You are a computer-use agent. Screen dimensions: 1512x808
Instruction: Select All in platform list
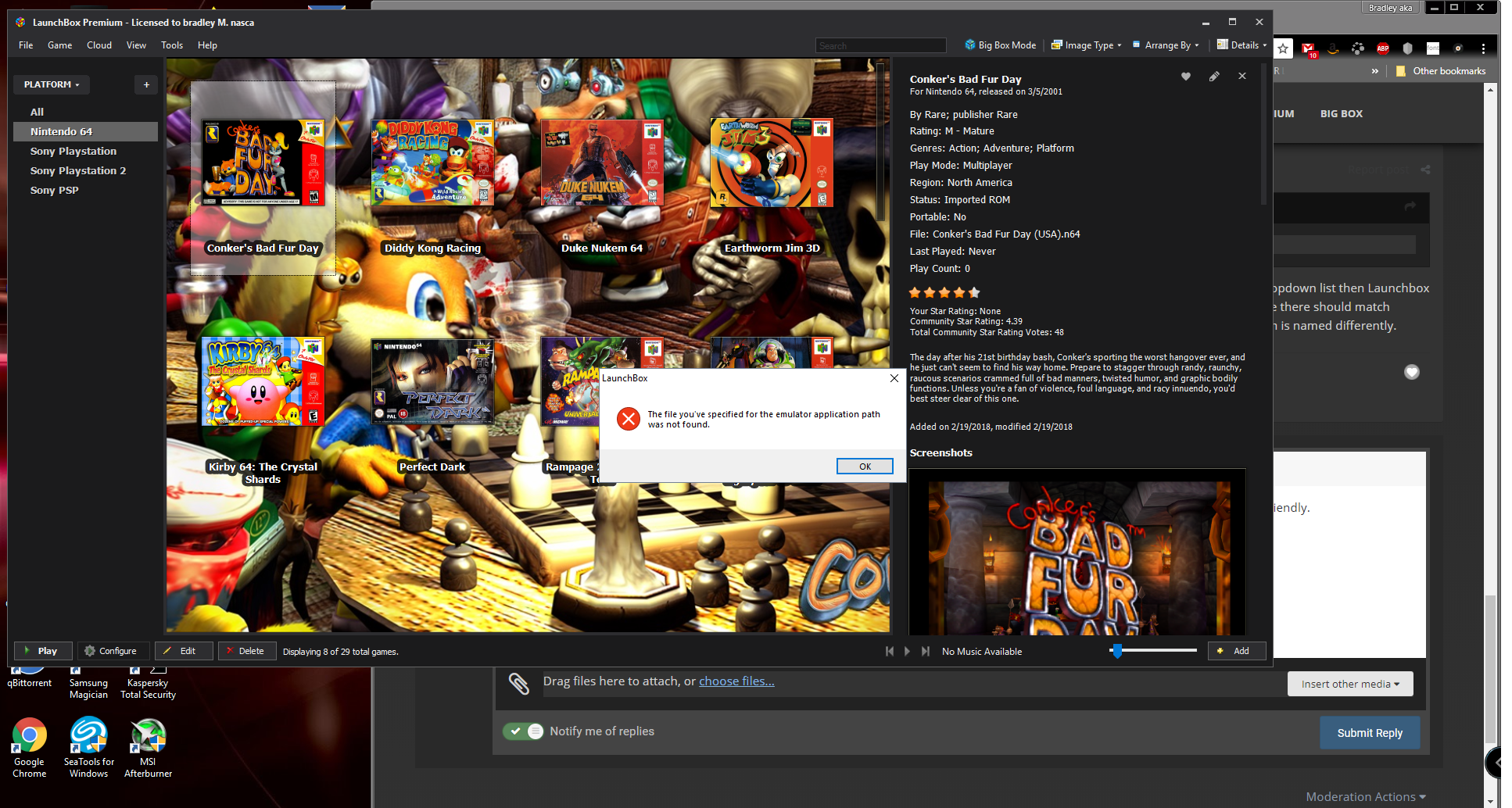pyautogui.click(x=37, y=112)
